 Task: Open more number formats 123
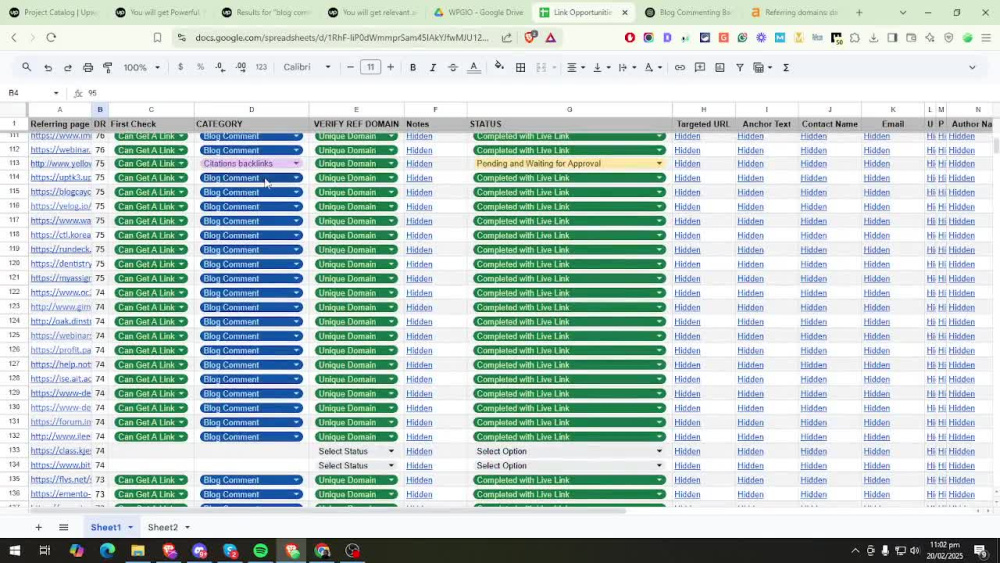tap(261, 67)
